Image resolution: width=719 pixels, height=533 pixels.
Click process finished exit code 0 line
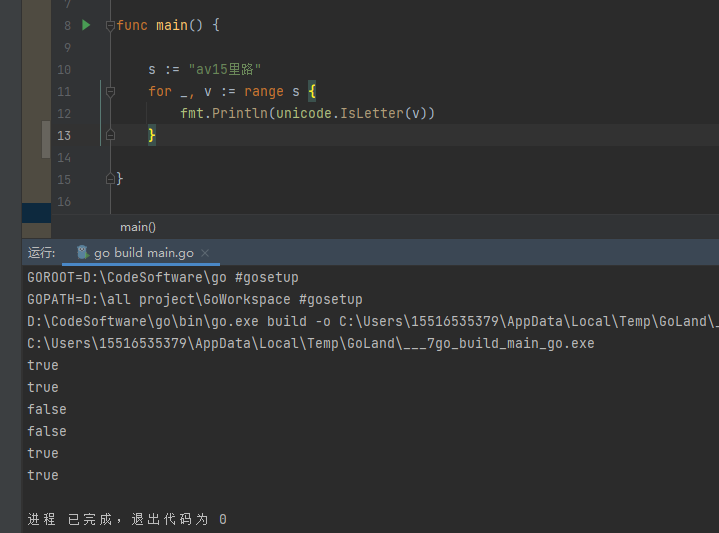(x=127, y=519)
